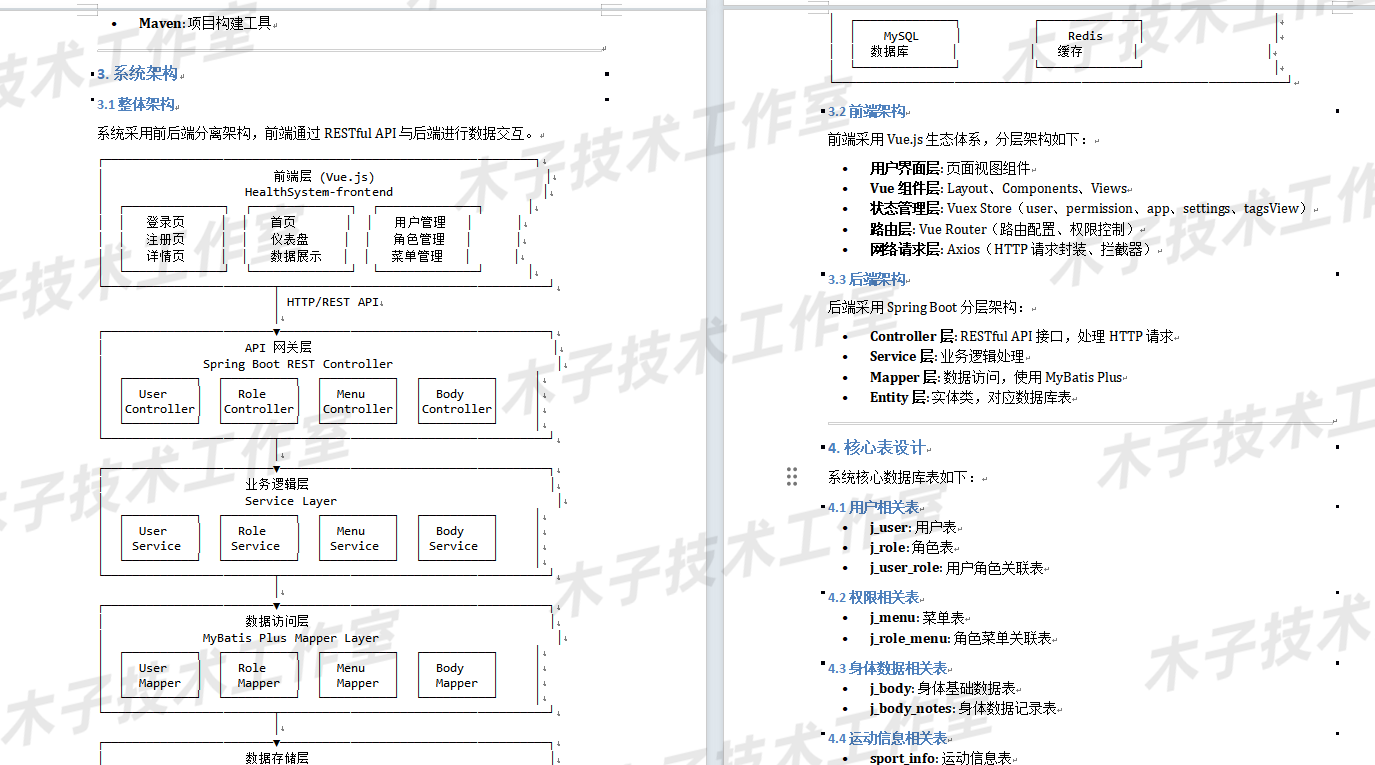
Task: Collapse the "4.1 用户相关表" heading marker
Action: [822, 507]
